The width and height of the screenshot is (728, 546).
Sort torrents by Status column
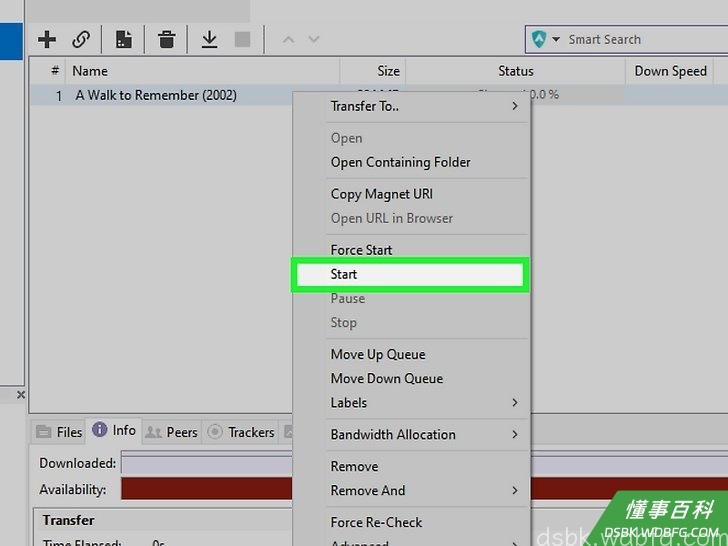click(x=515, y=71)
